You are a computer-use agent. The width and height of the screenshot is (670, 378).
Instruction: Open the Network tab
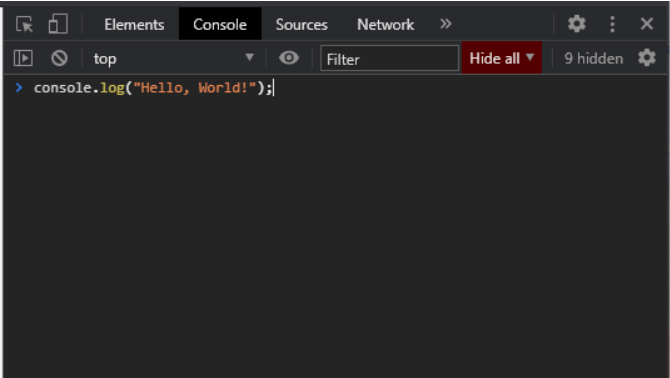pyautogui.click(x=385, y=24)
